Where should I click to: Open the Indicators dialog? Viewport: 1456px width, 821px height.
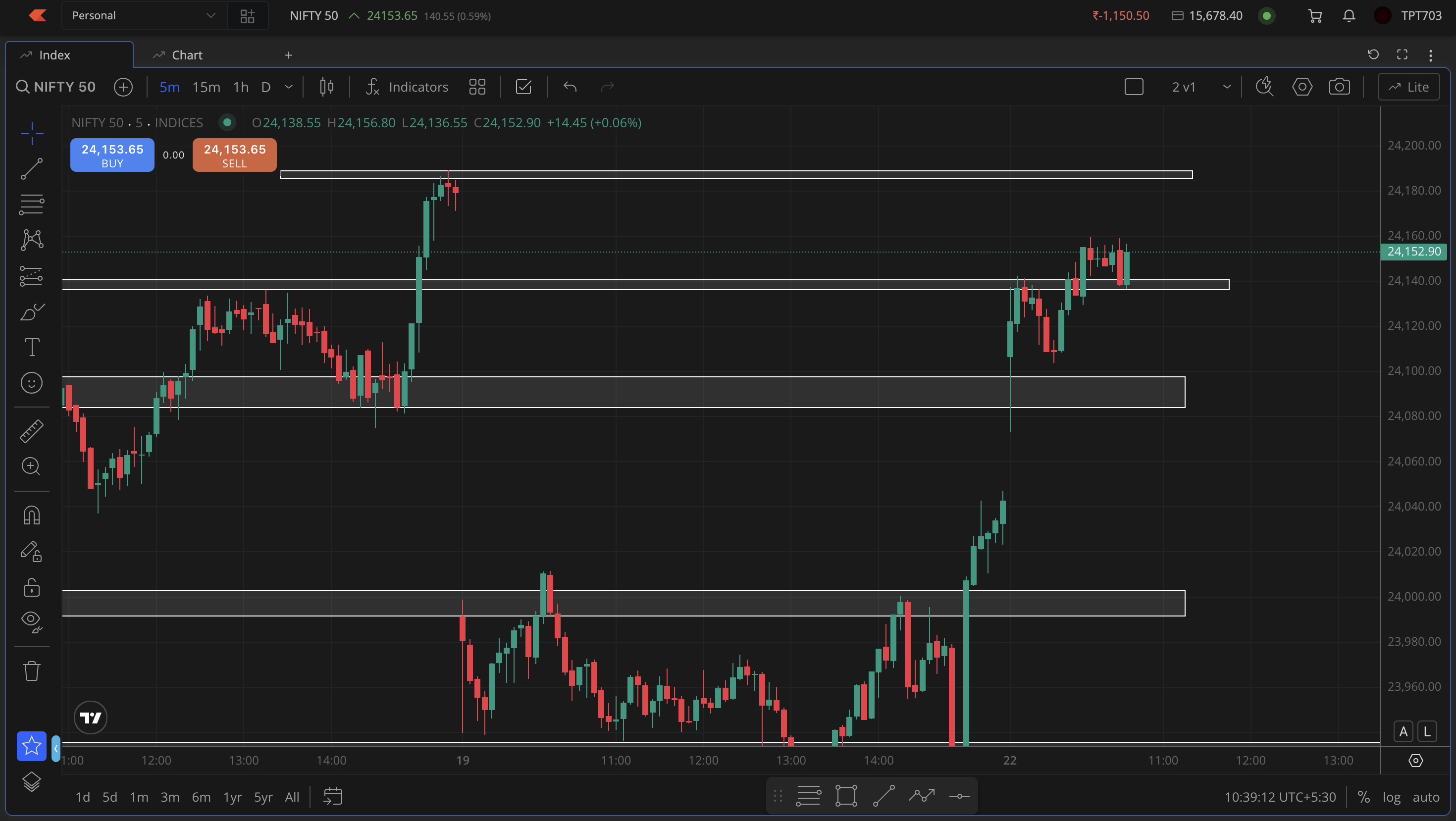click(407, 87)
